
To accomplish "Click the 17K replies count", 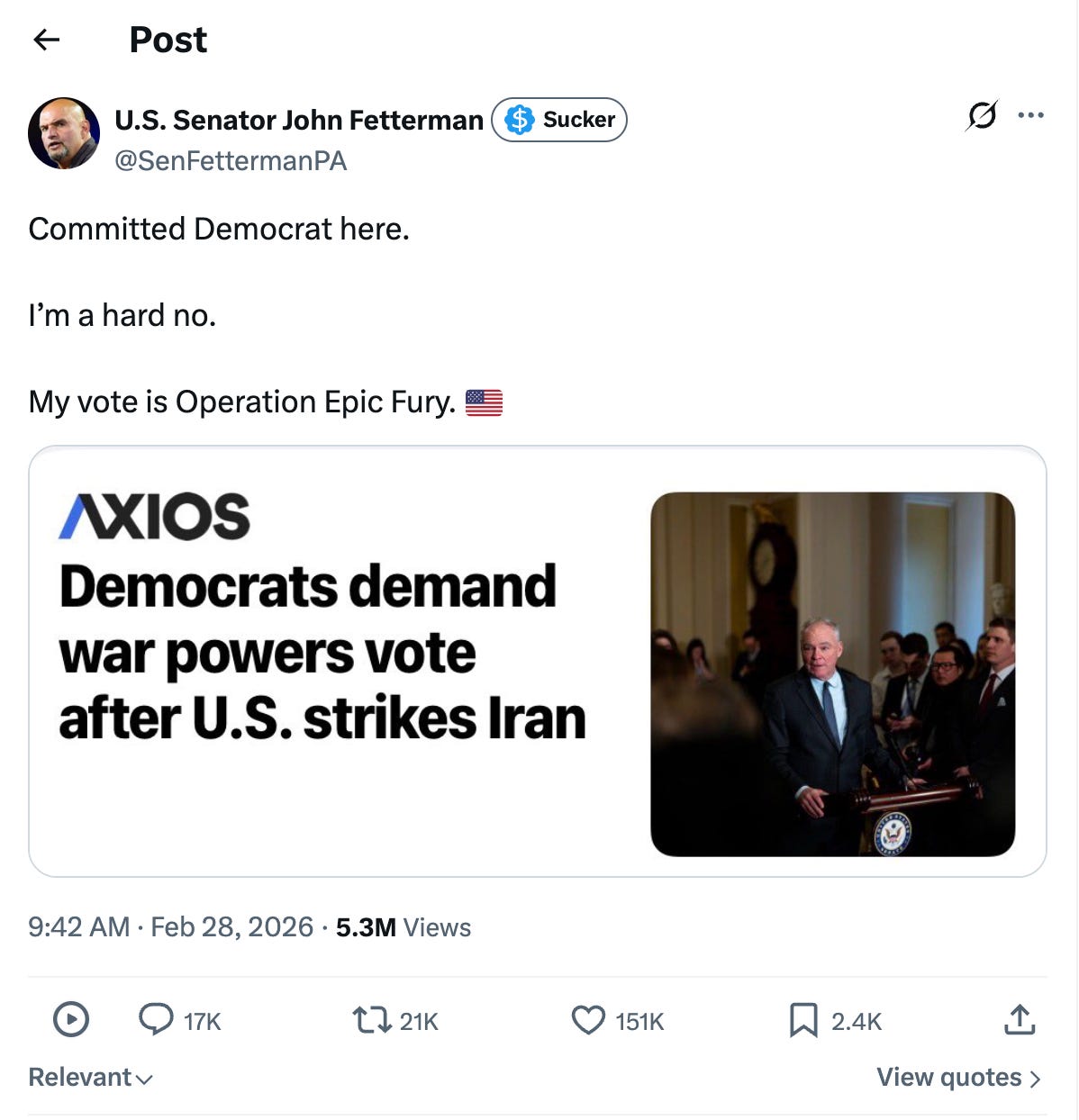I will (202, 1020).
